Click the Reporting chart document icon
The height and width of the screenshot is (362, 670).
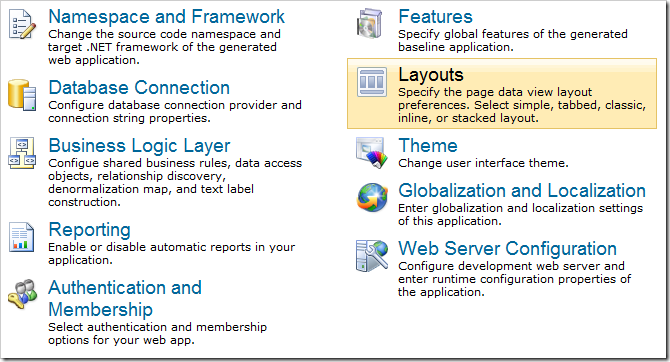21,237
